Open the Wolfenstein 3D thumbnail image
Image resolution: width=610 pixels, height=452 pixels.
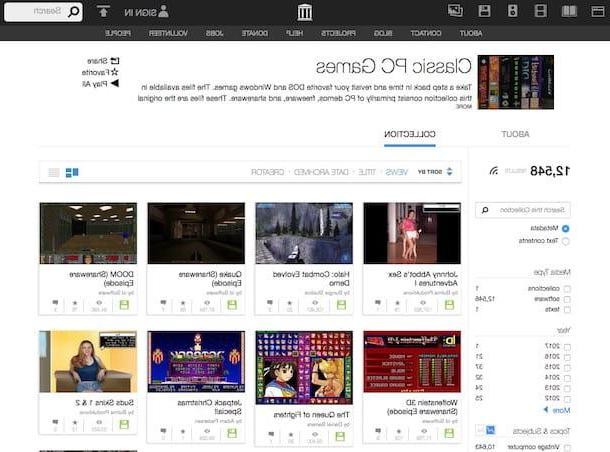tap(412, 361)
